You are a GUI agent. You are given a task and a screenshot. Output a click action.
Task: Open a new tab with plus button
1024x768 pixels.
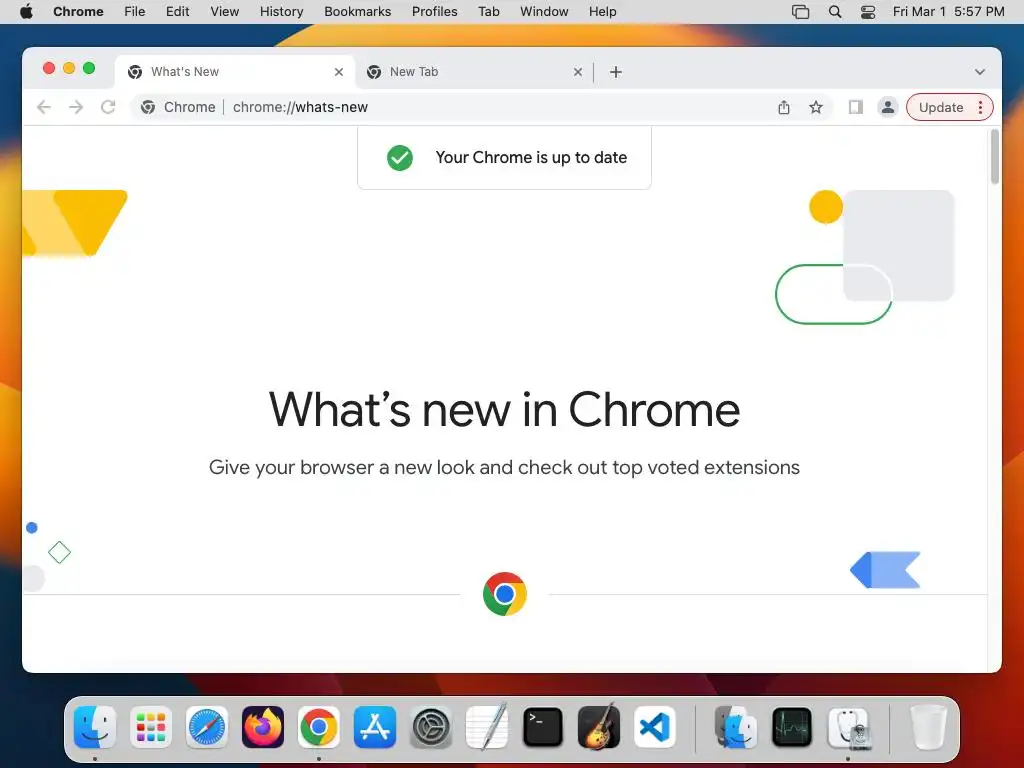[x=615, y=72]
